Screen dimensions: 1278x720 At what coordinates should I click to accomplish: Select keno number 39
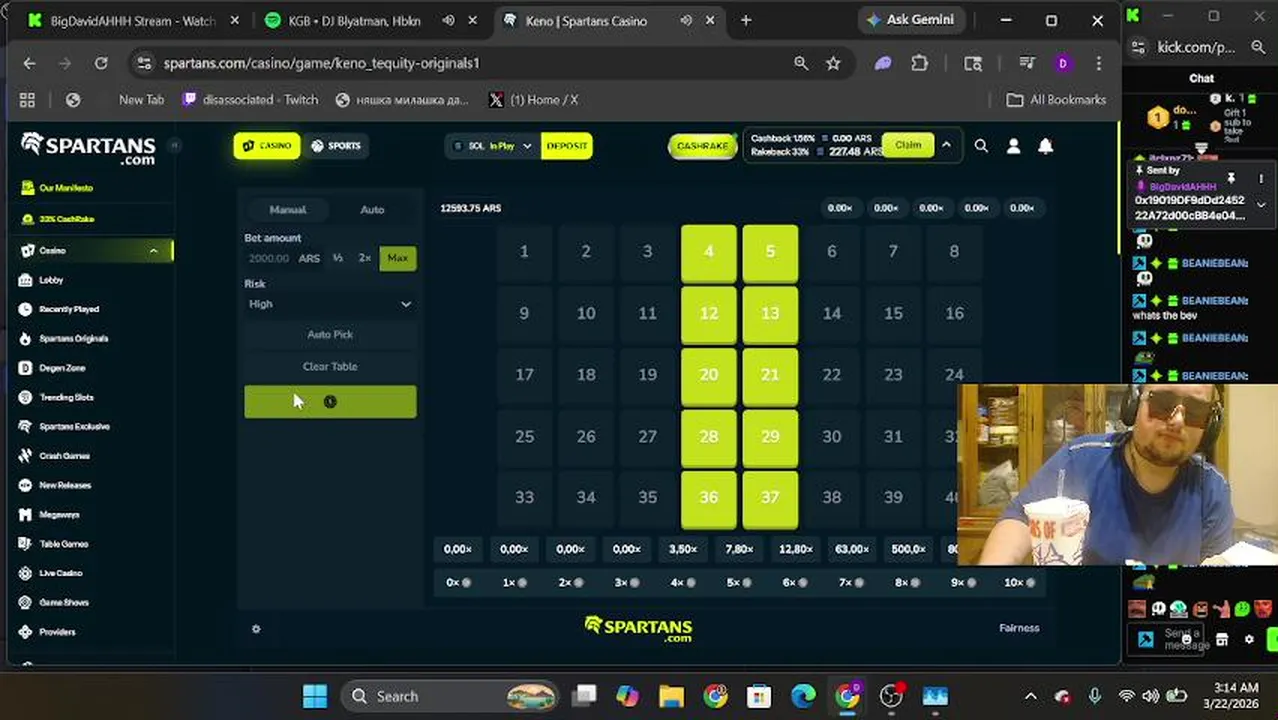893,498
